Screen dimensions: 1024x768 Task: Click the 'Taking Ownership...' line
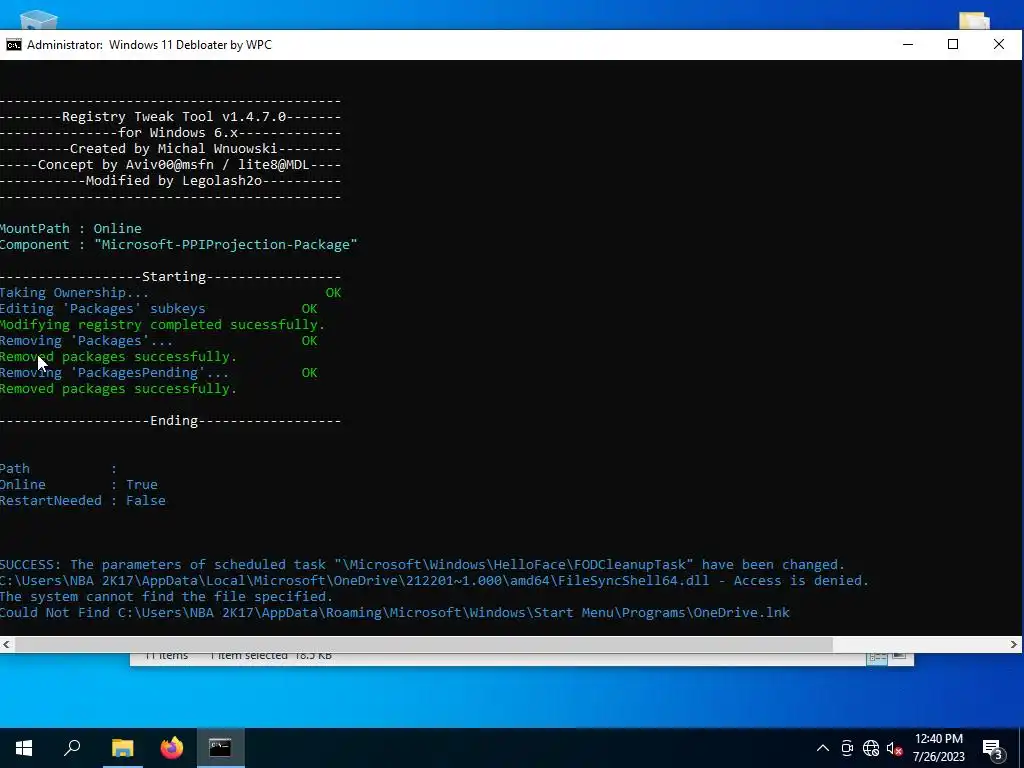coord(74,293)
